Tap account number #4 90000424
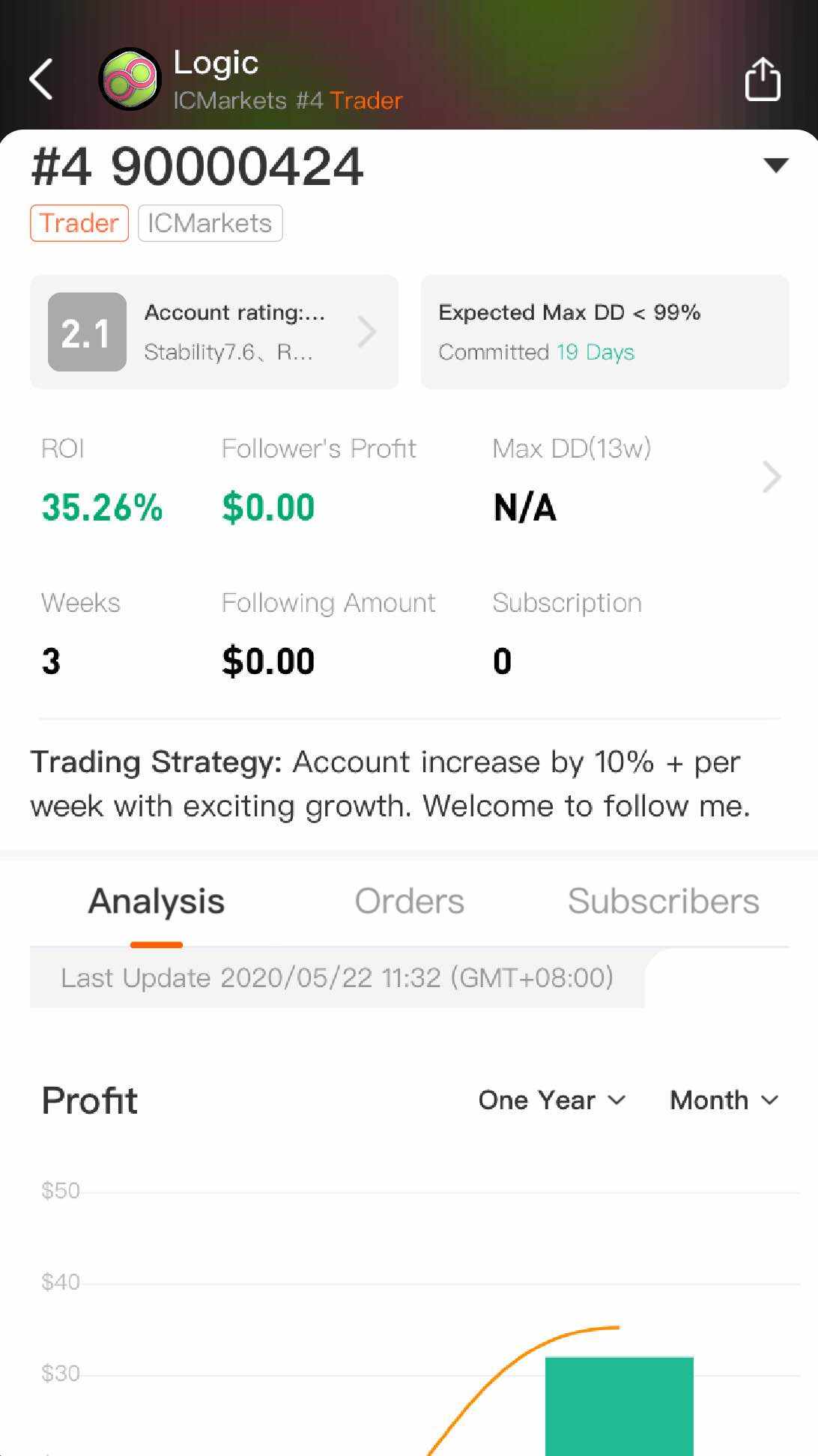This screenshot has height=1456, width=818. (x=198, y=166)
